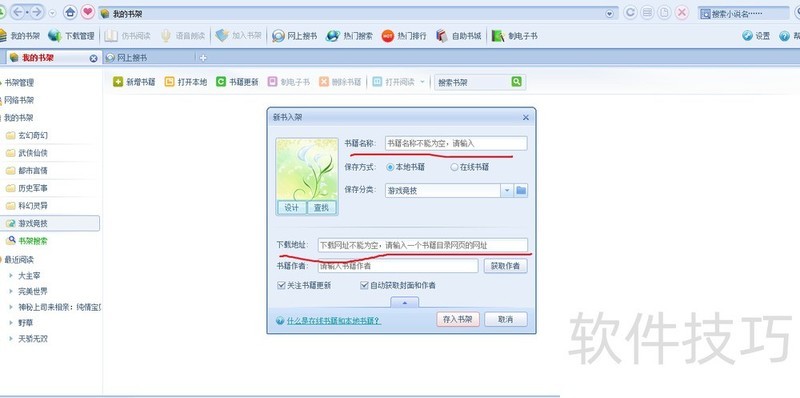Collapse 最近阅读 section
The image size is (800, 398).
pos(18,259)
